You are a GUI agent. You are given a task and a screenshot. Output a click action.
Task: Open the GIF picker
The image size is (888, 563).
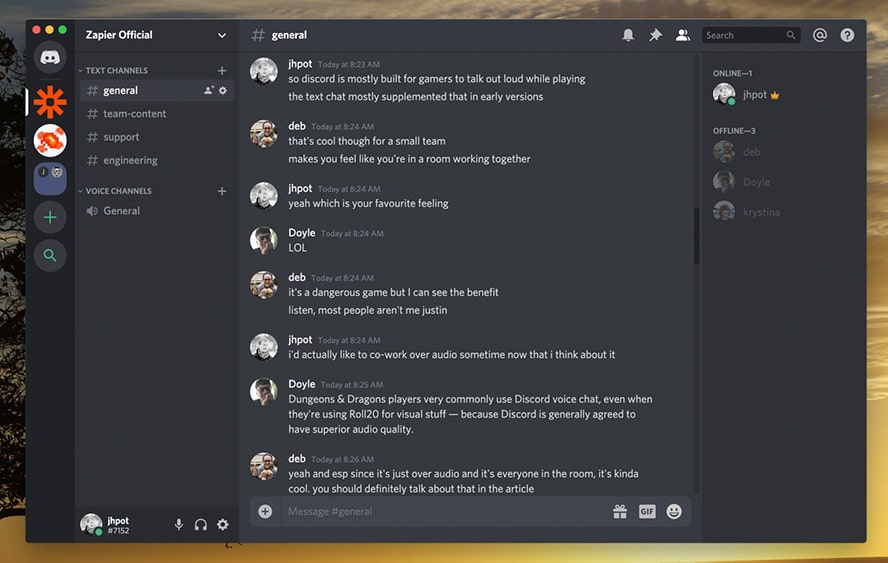click(x=647, y=511)
